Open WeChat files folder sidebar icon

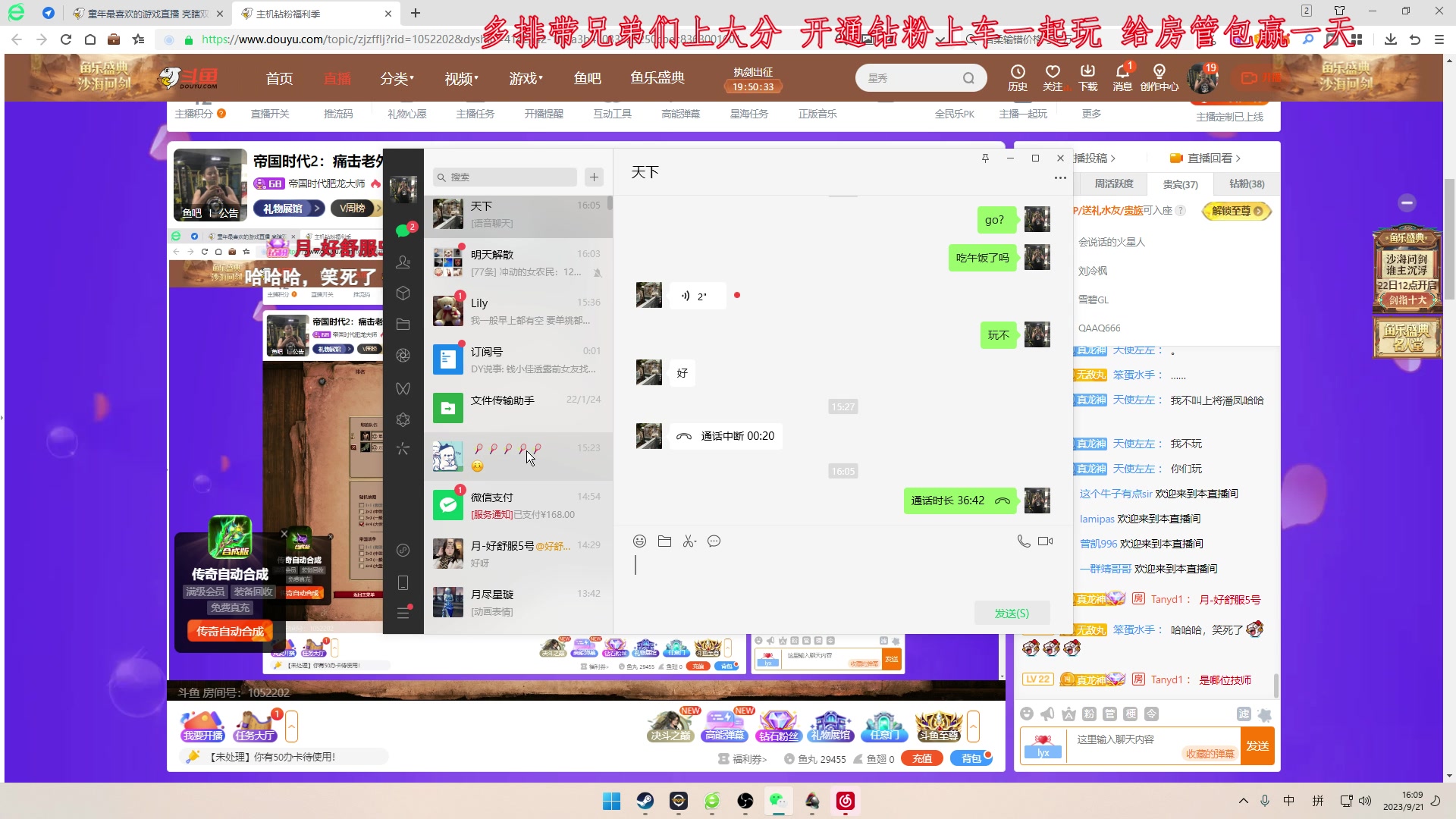403,324
